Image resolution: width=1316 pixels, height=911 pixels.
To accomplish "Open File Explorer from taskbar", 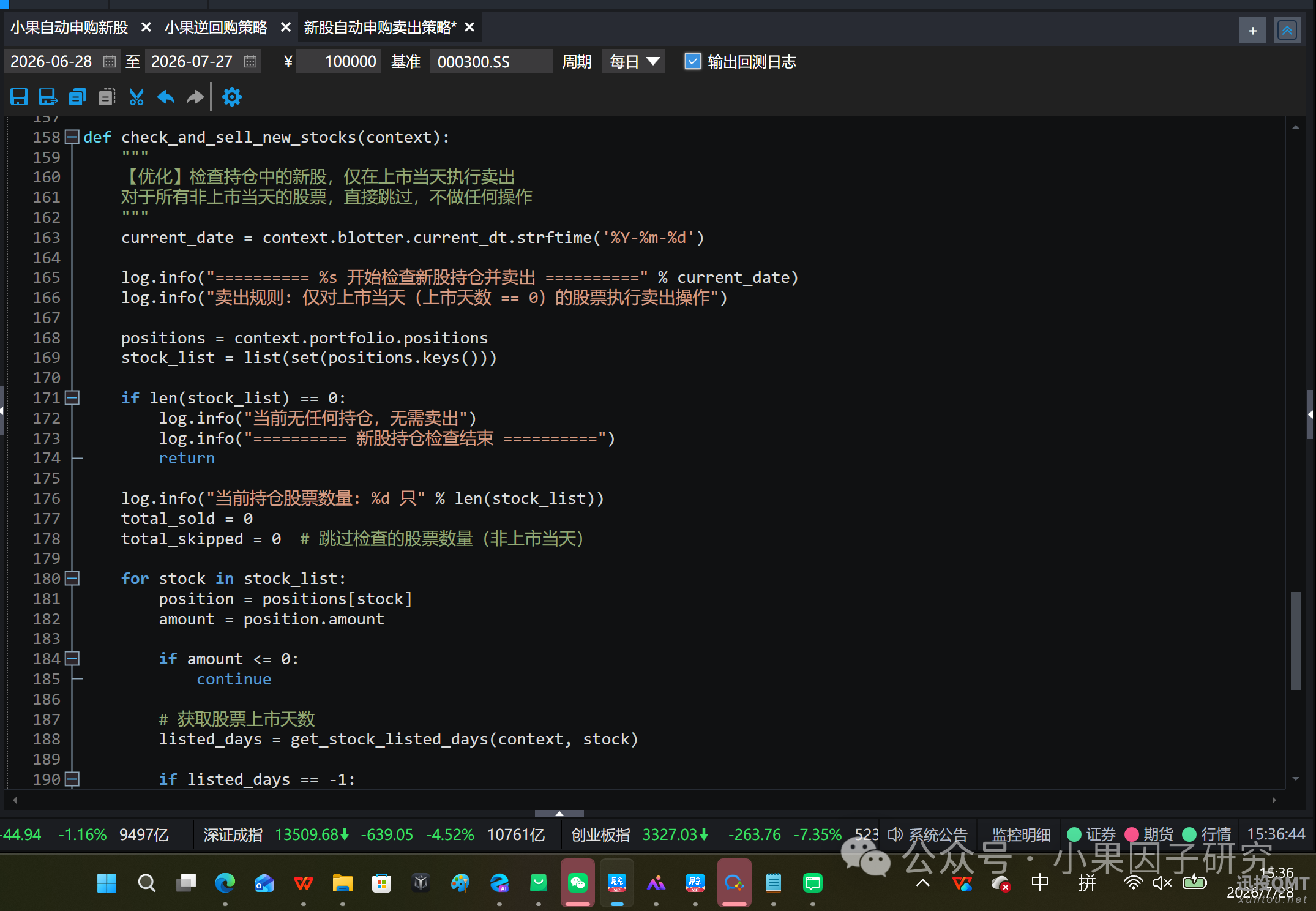I will (342, 883).
